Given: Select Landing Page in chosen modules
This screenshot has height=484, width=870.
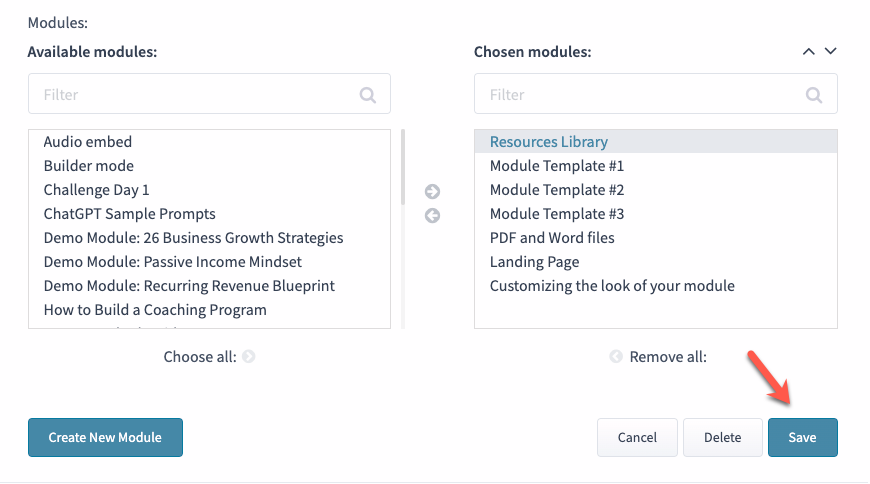Looking at the screenshot, I should click(534, 262).
